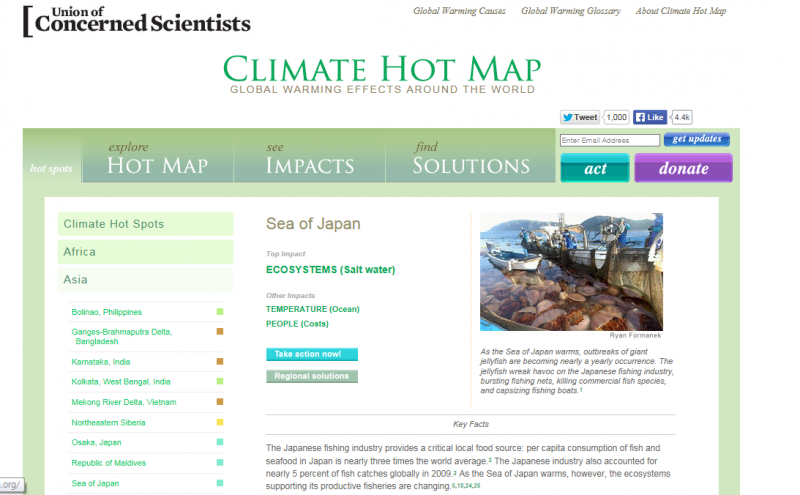Collapse the Asia section in the sidebar
Viewport: 800px width, 495px height.
145,280
